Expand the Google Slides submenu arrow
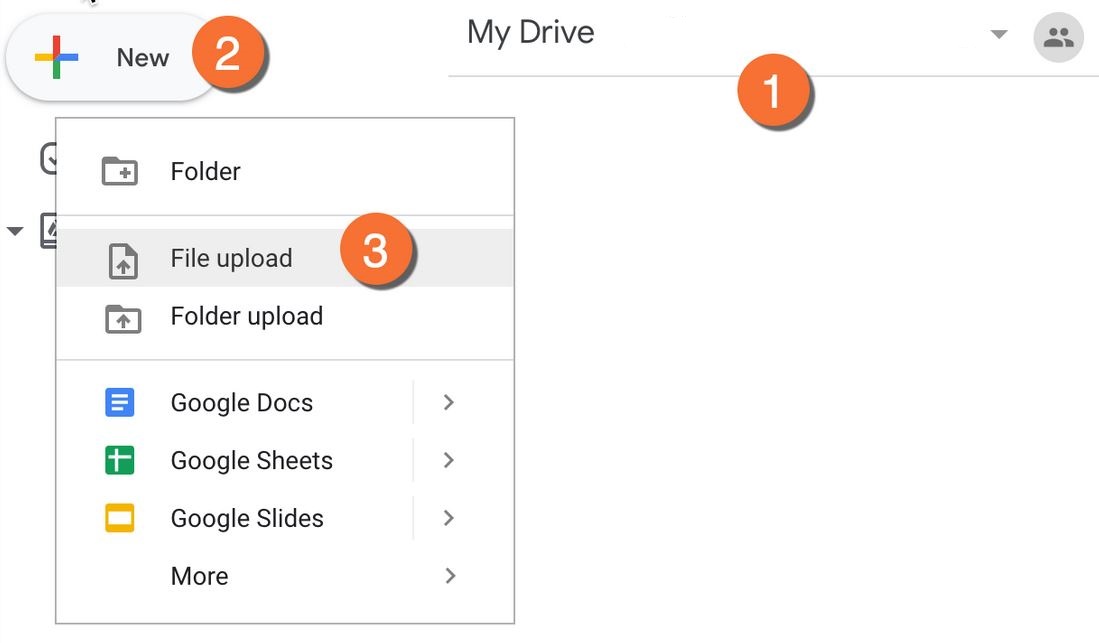 tap(449, 518)
